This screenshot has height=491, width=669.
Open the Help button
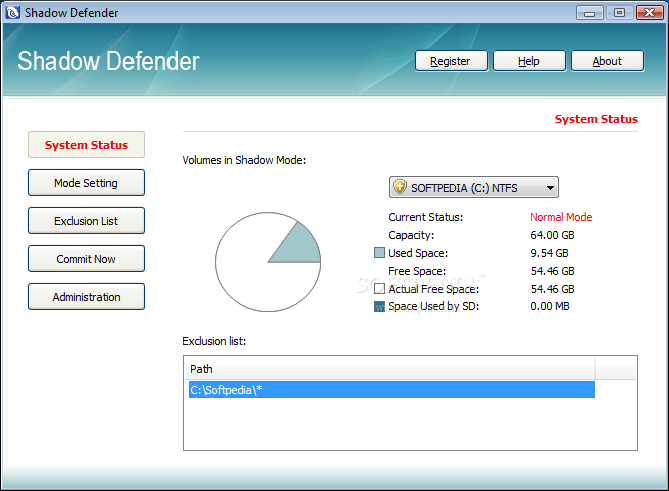[529, 61]
